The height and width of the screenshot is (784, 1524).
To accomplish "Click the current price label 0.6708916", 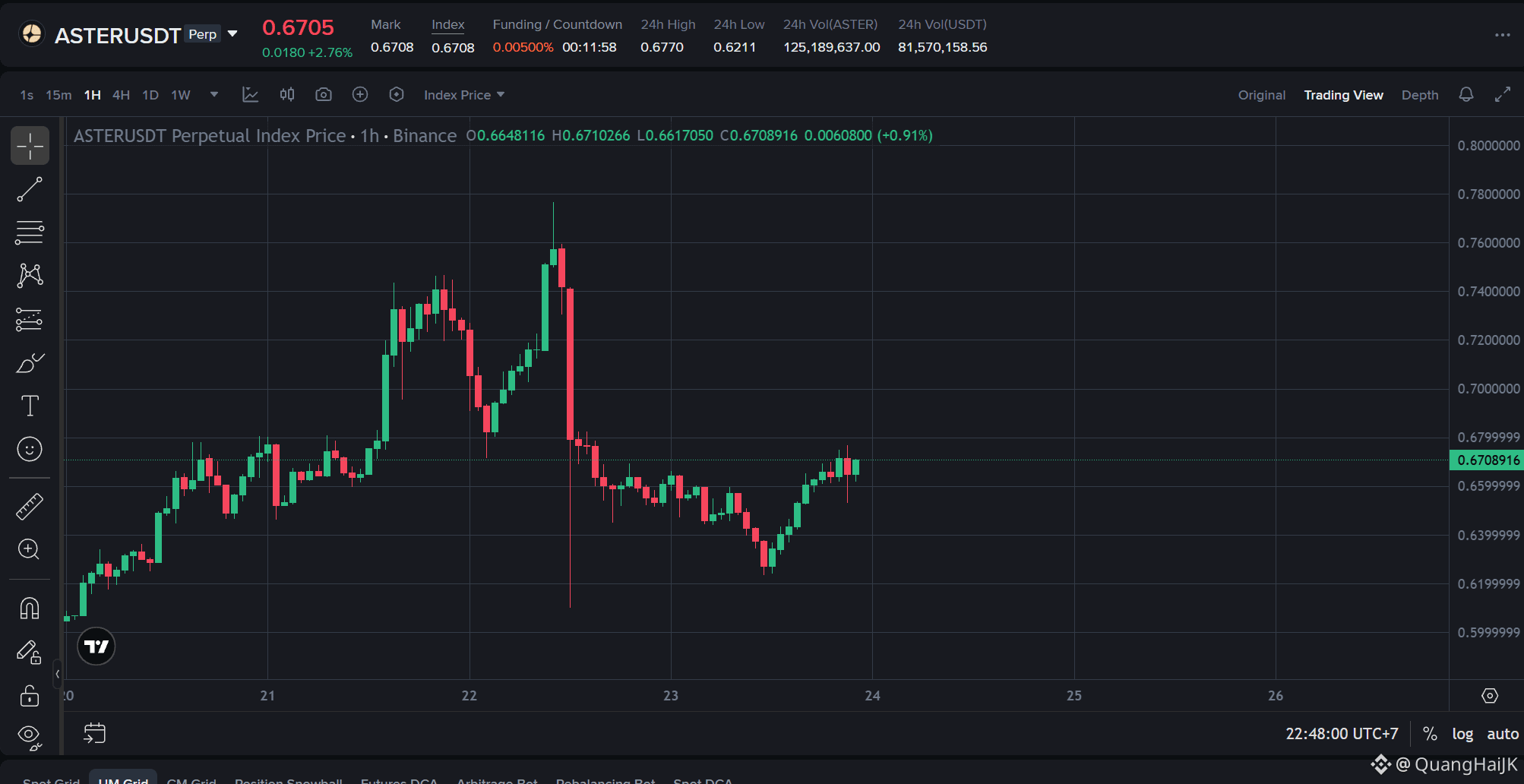I will tap(1488, 460).
